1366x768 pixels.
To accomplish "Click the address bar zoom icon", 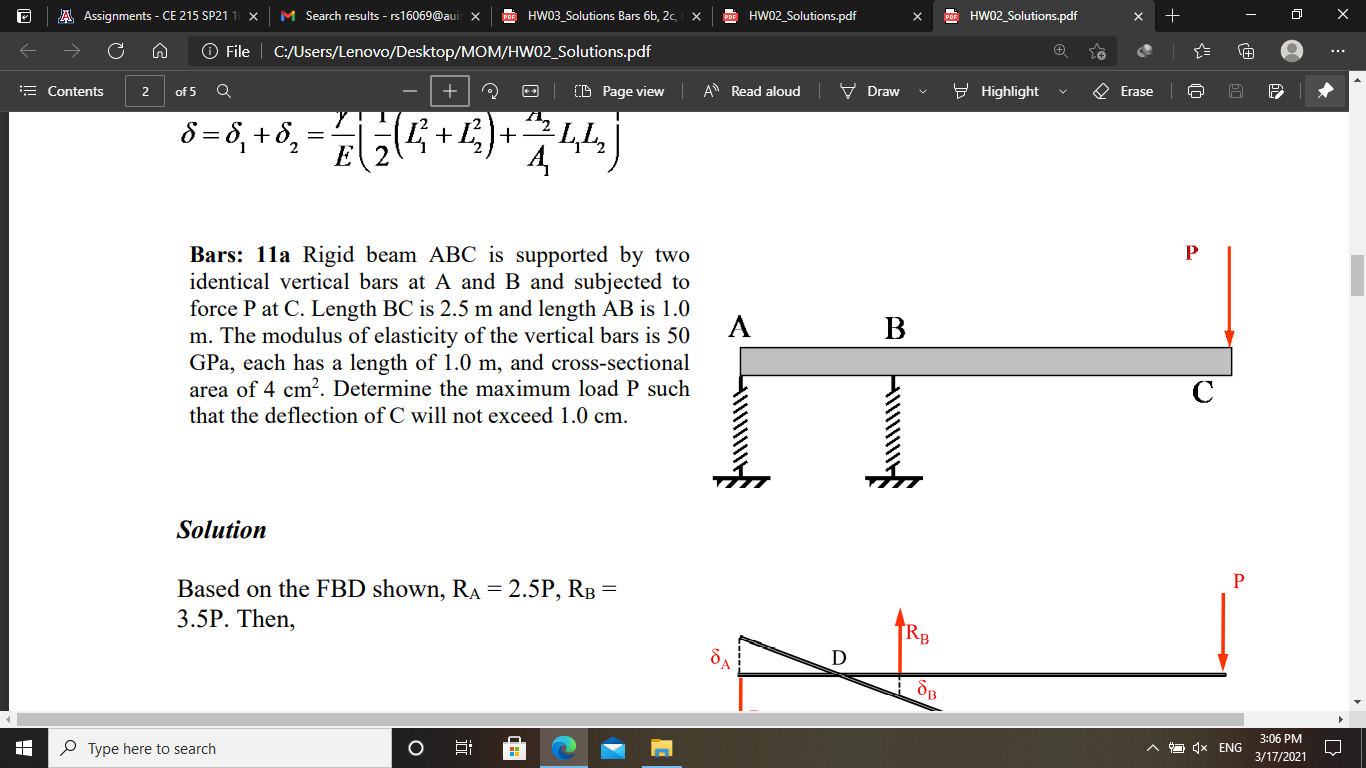I will 1060,51.
